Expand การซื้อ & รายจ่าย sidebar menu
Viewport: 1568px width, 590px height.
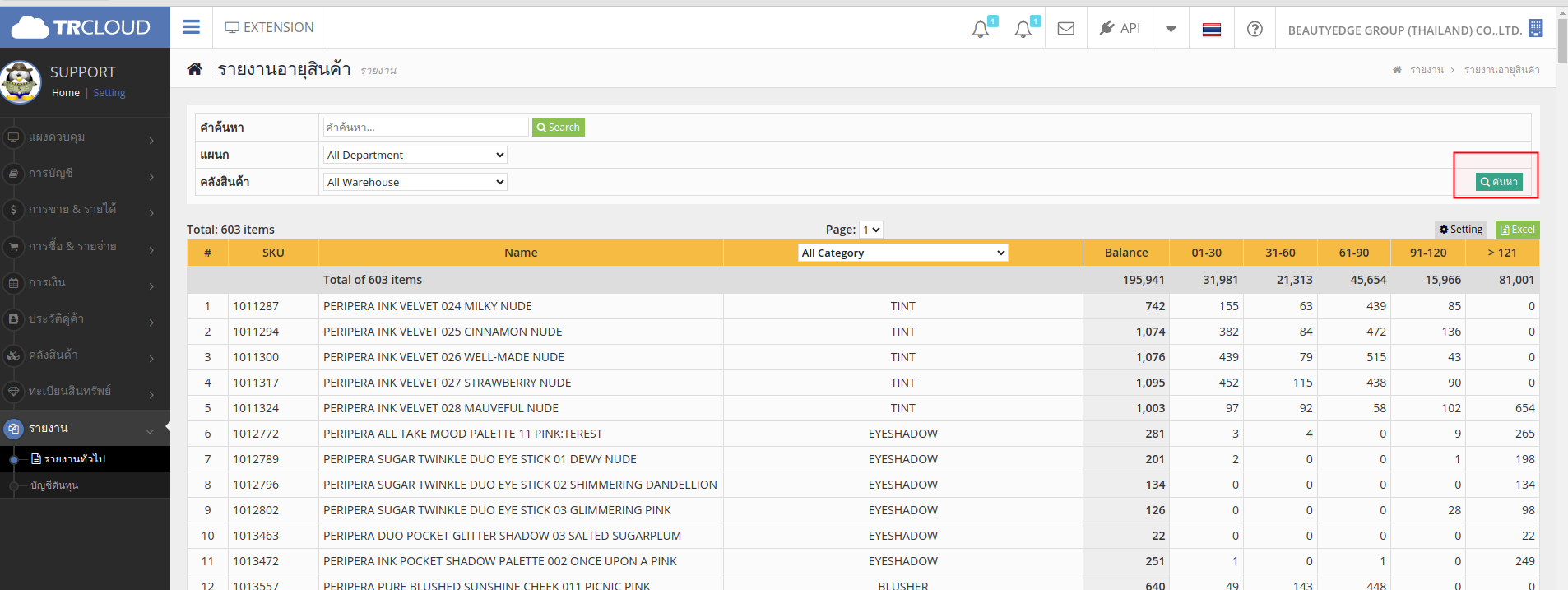(85, 246)
